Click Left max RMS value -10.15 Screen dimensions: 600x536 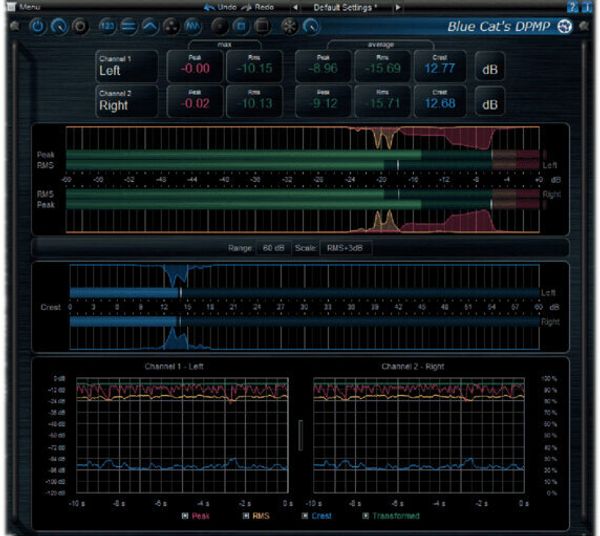(x=254, y=66)
